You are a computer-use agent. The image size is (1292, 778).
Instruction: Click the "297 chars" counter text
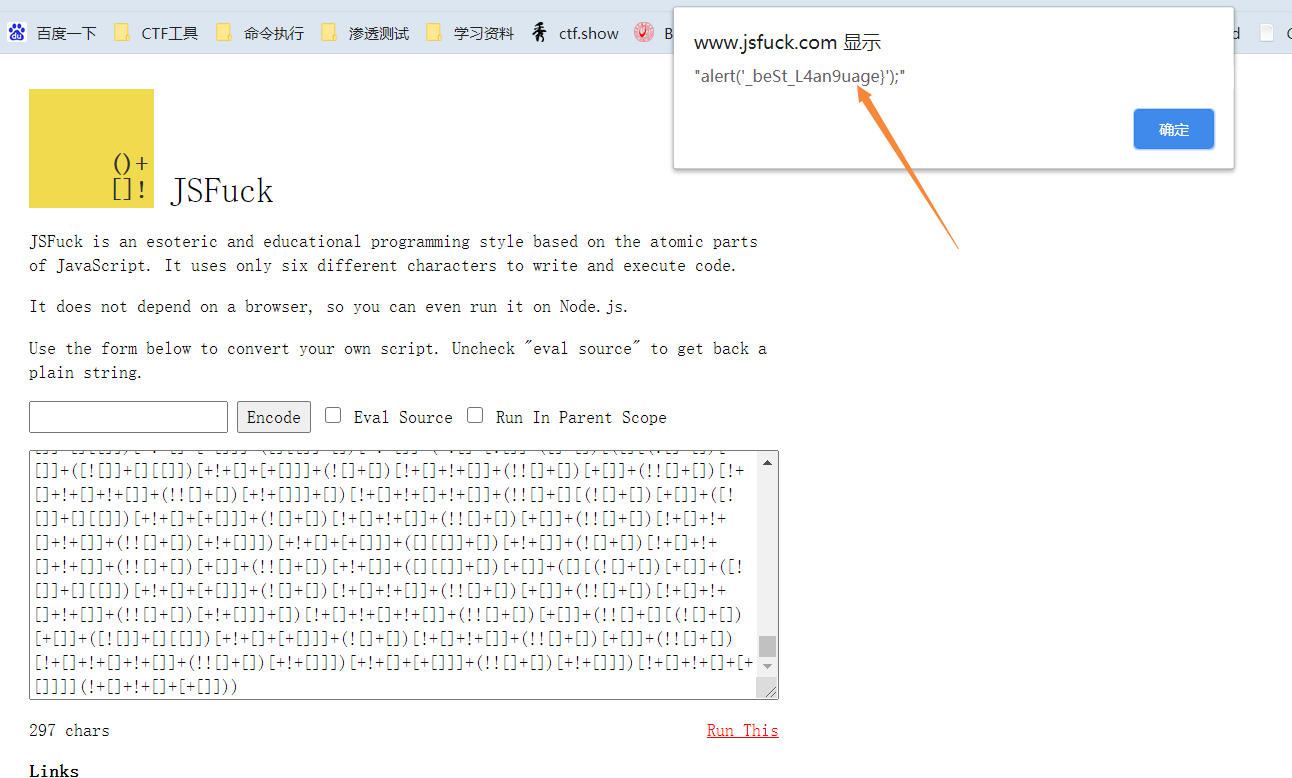[x=69, y=731]
